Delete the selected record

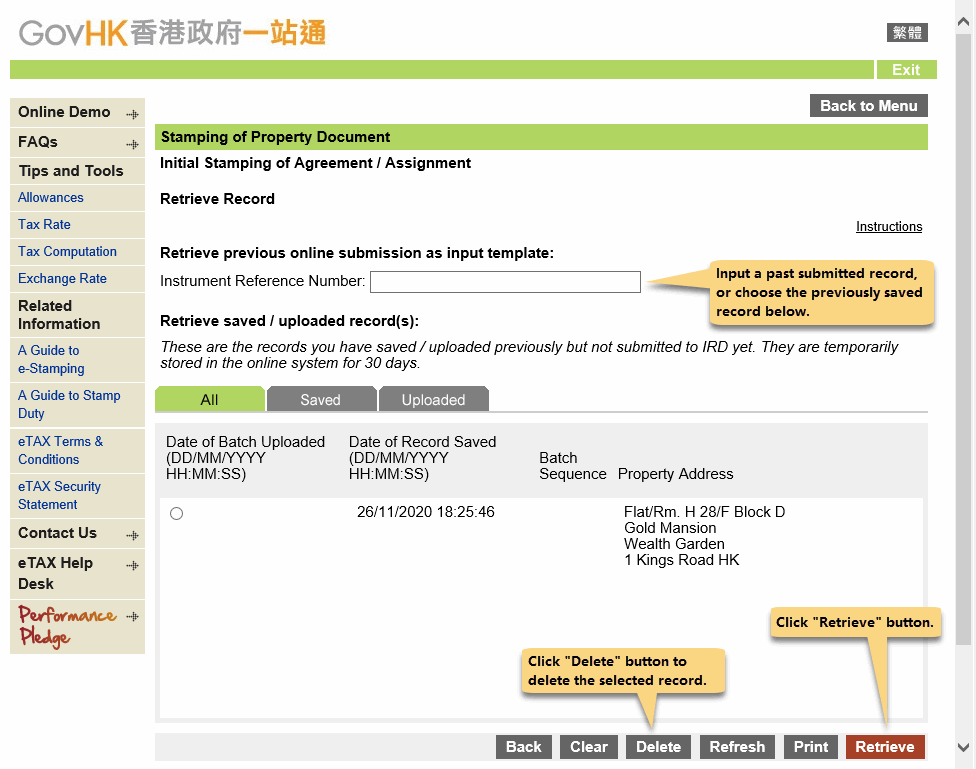pos(658,747)
